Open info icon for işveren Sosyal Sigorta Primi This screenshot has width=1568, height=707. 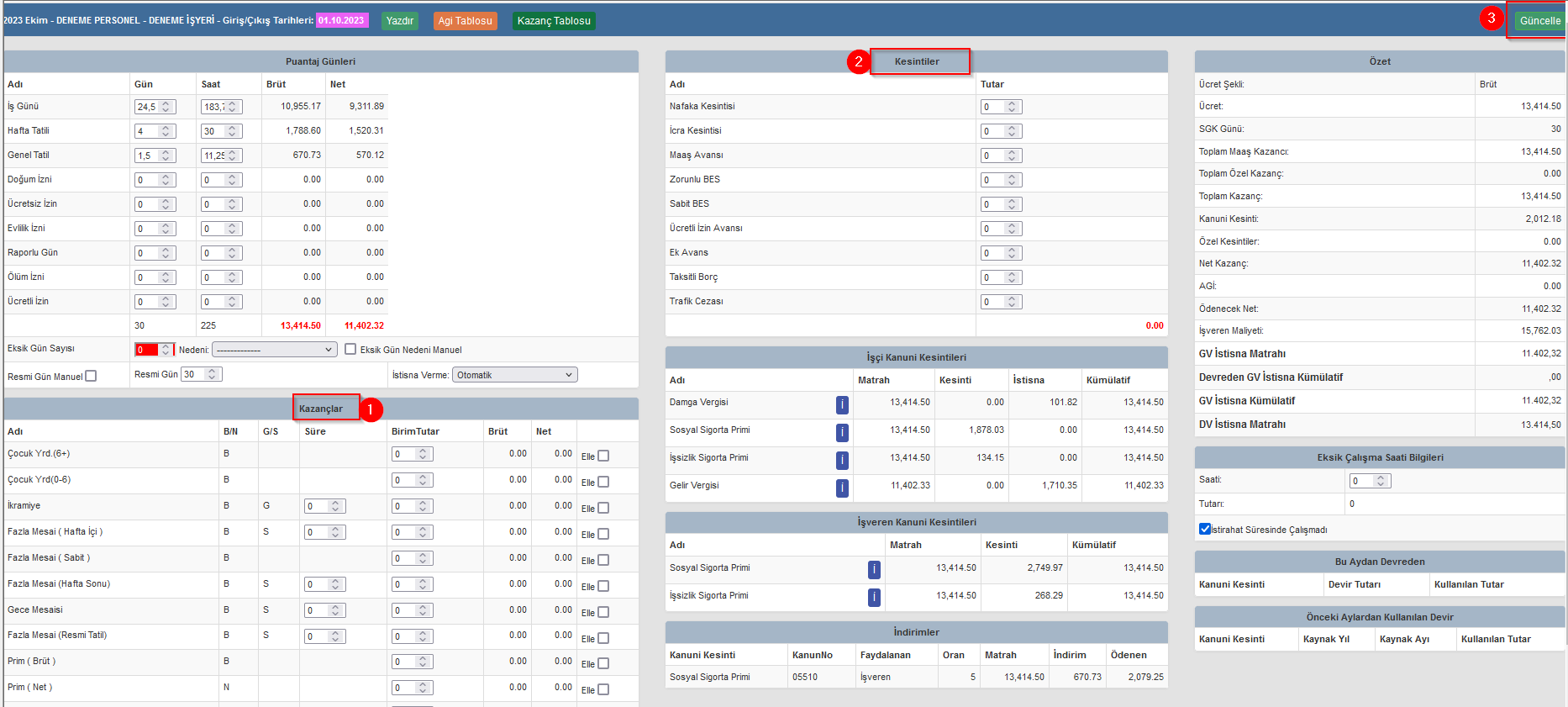click(874, 570)
